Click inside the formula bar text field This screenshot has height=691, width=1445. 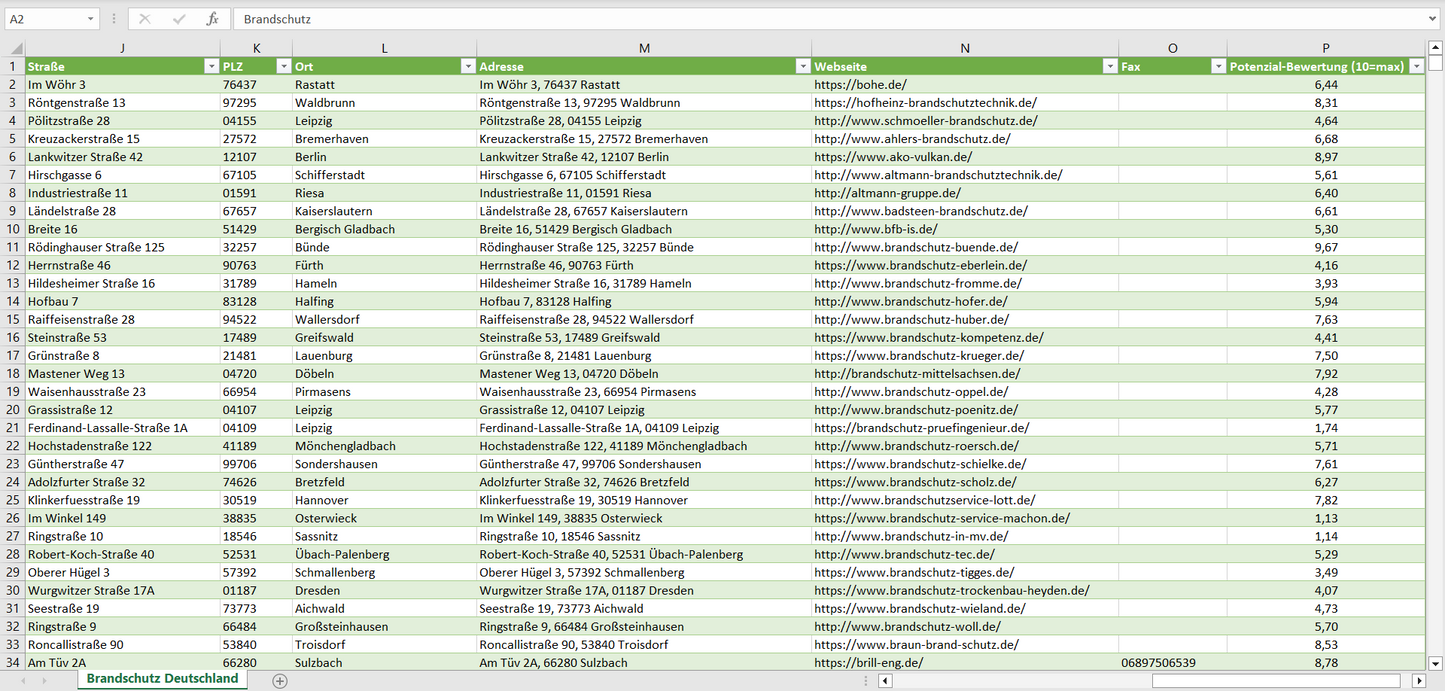coord(800,19)
